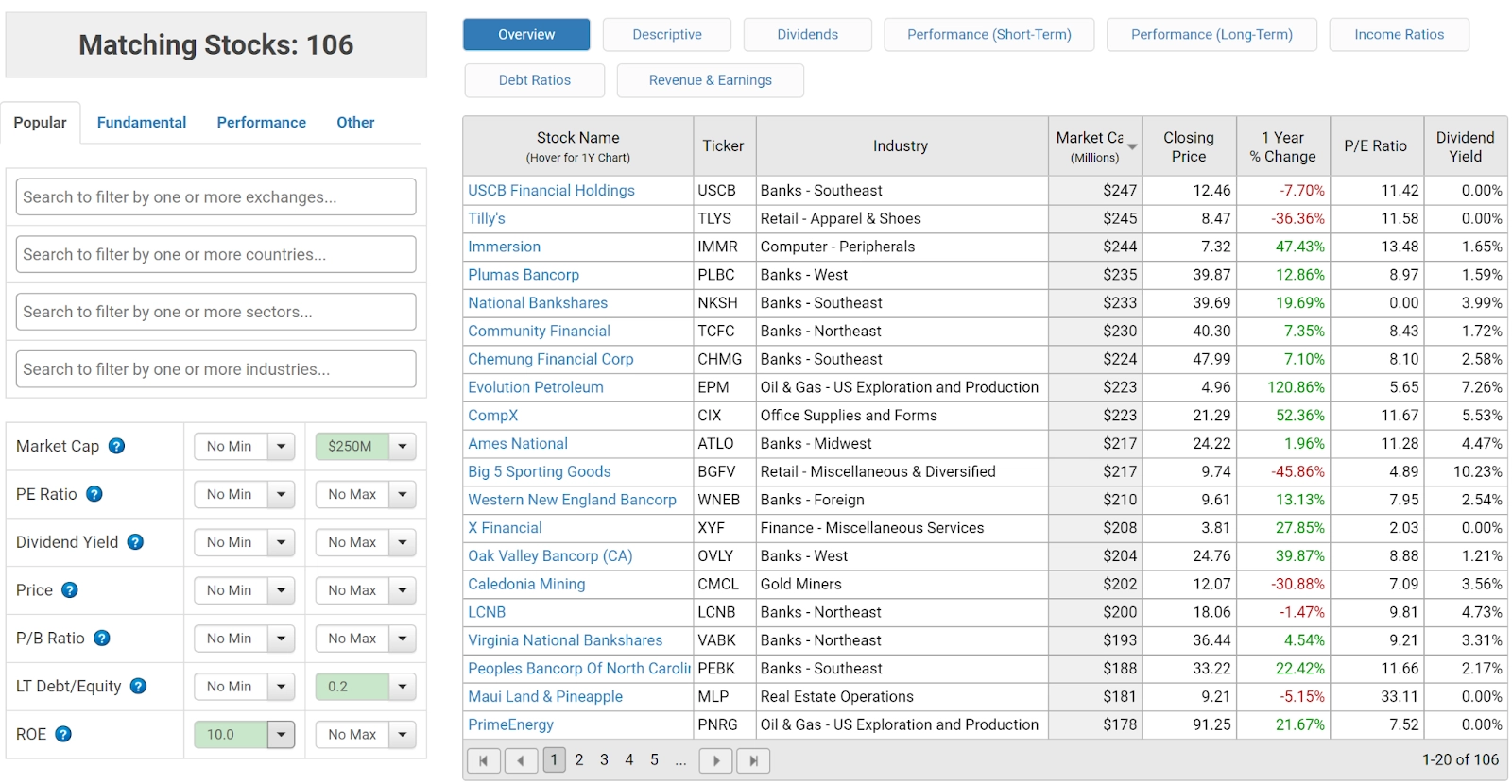Go to results page 2
This screenshot has height=784, width=1512.
pyautogui.click(x=579, y=759)
